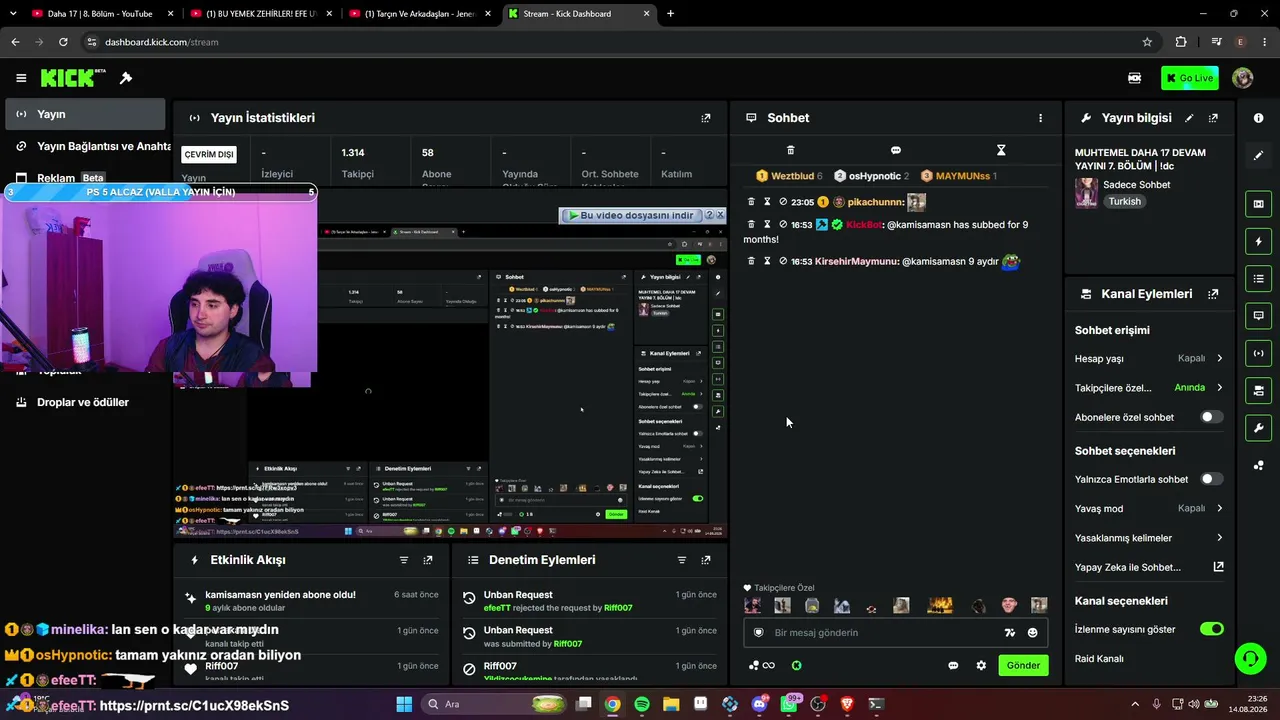Screen dimensions: 1280x720
Task: Click the Windows taskbar search box
Action: pos(492,704)
